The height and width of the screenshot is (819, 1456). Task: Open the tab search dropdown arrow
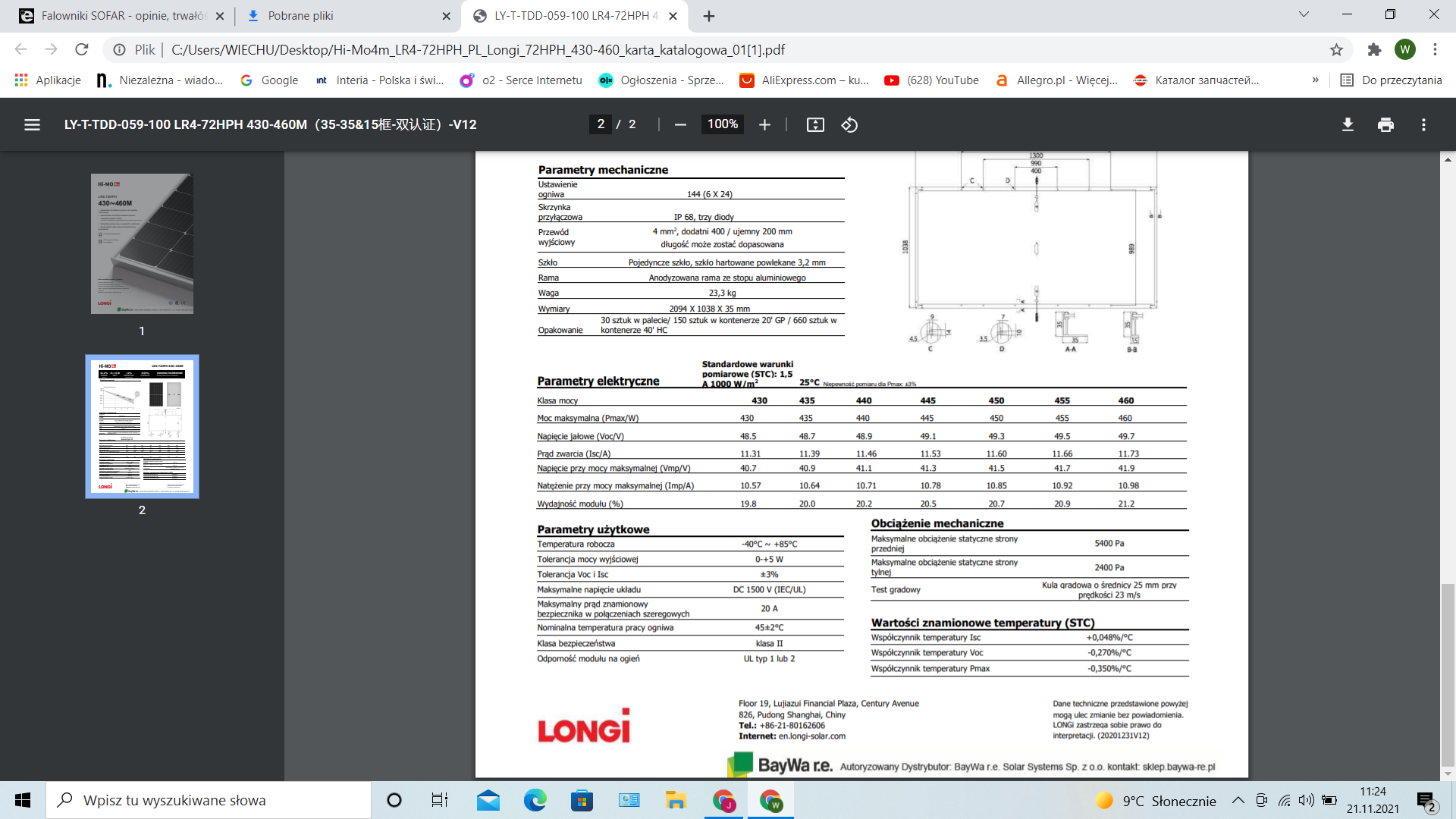pos(1304,14)
